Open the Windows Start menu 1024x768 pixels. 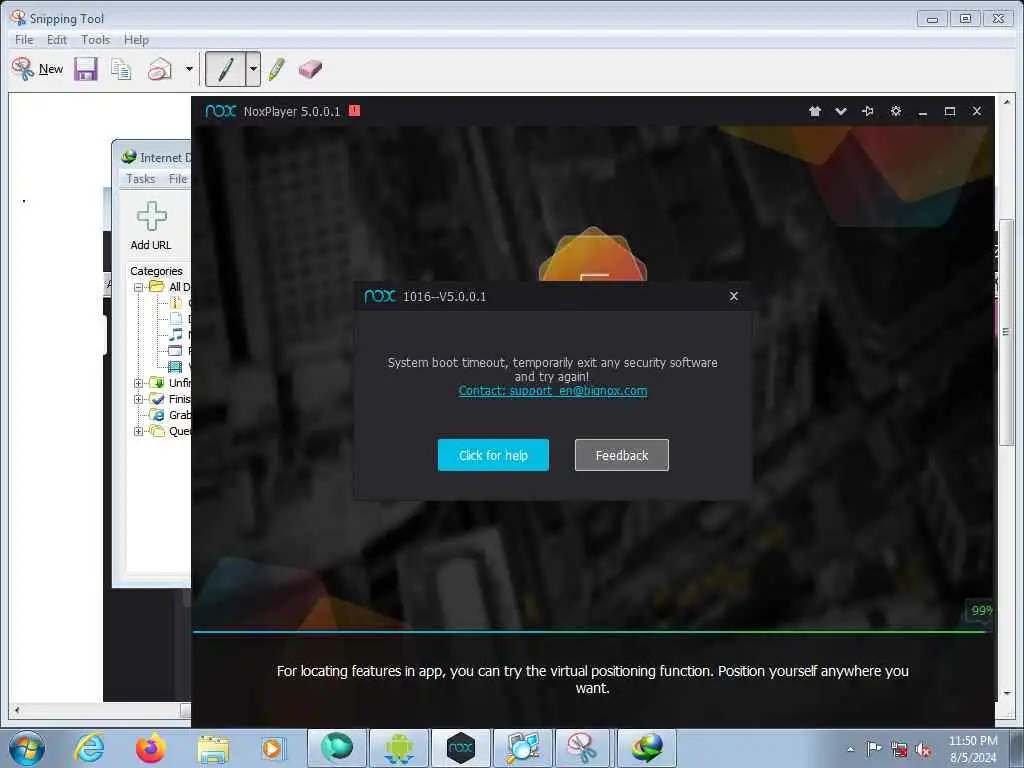coord(26,748)
